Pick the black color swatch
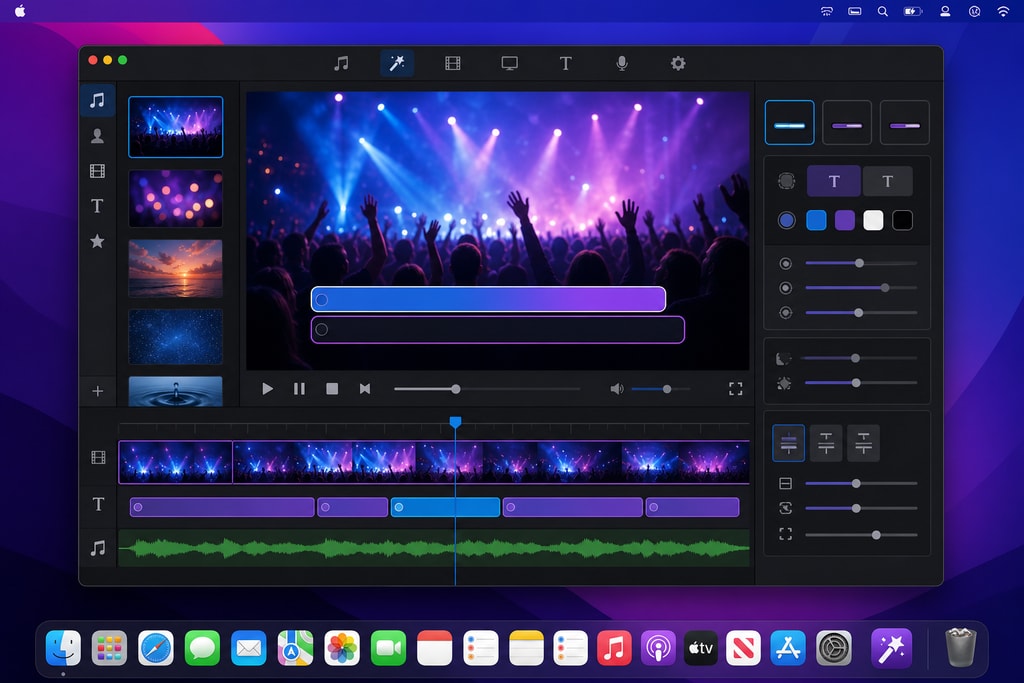 pyautogui.click(x=902, y=221)
